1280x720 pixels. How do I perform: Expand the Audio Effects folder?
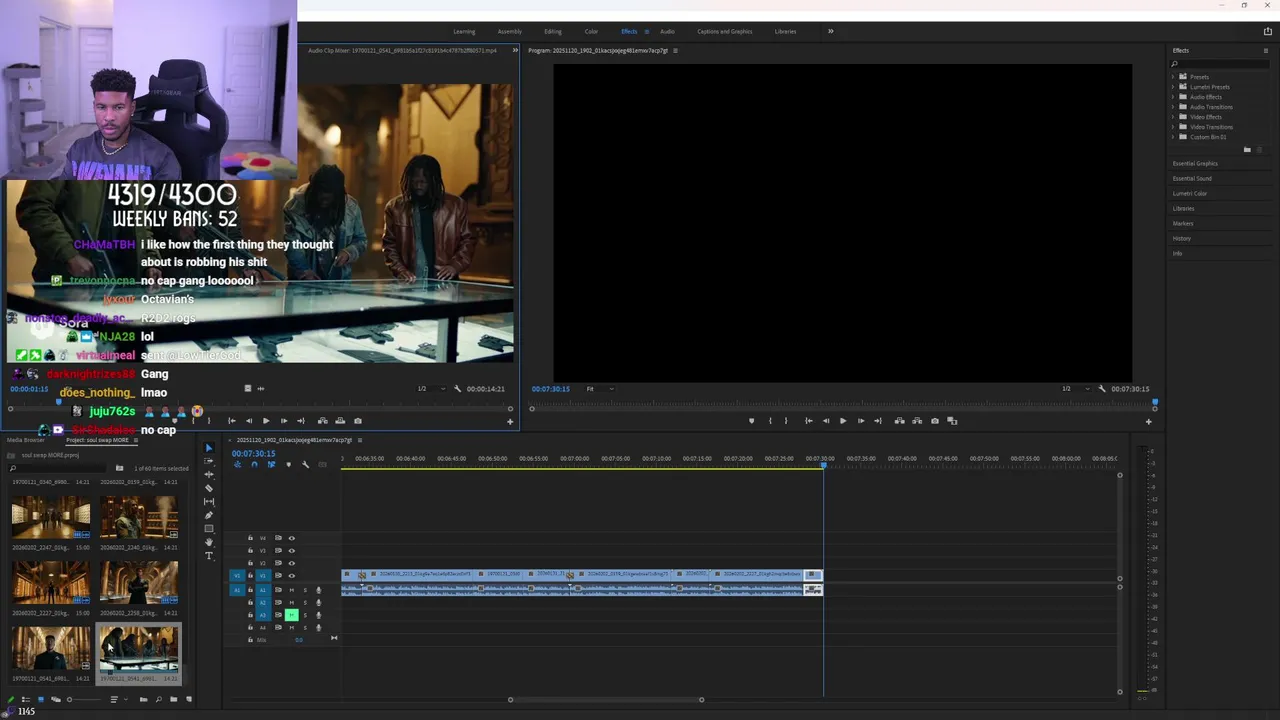point(1173,97)
